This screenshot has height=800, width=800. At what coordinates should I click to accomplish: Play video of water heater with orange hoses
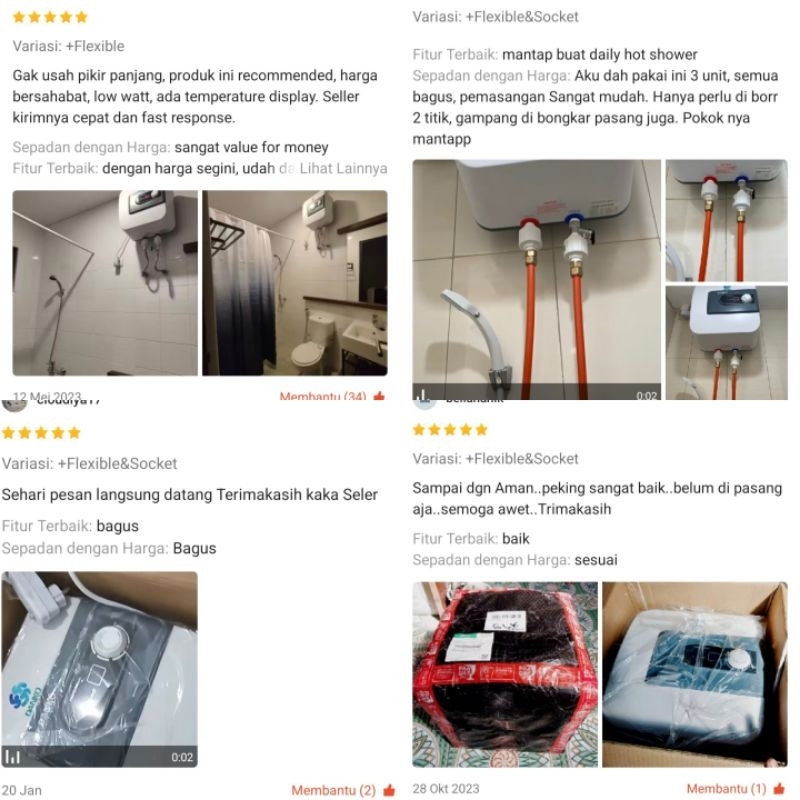tap(537, 280)
